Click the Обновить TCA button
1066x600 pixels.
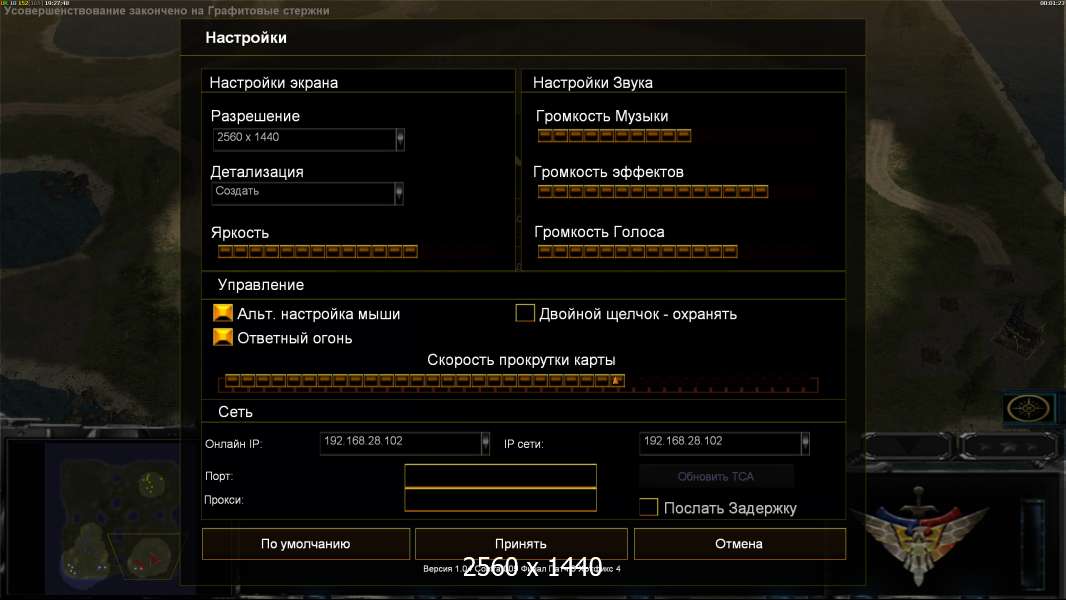[716, 476]
